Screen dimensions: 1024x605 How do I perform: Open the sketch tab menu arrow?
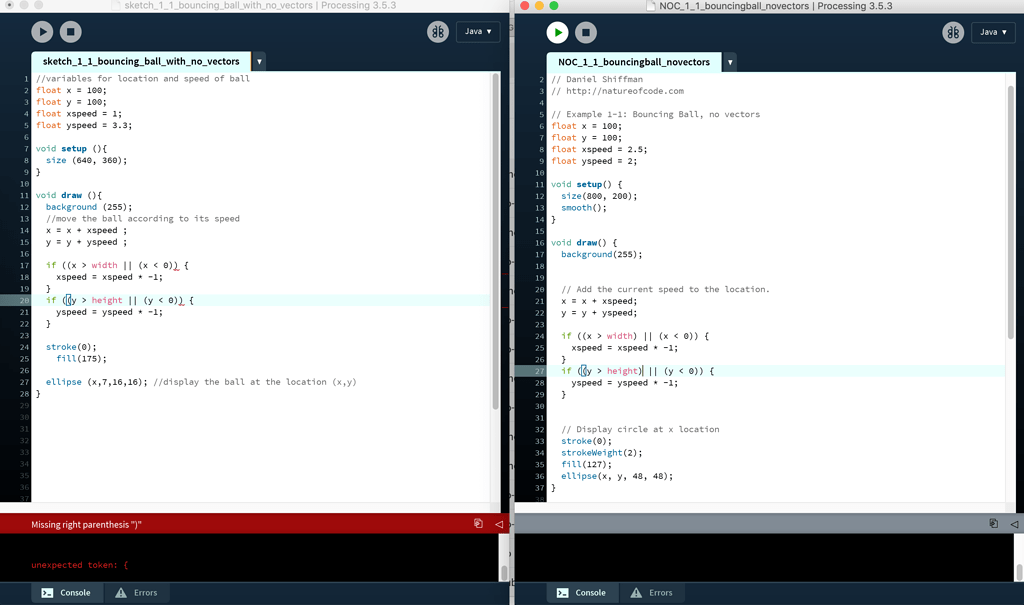click(259, 60)
